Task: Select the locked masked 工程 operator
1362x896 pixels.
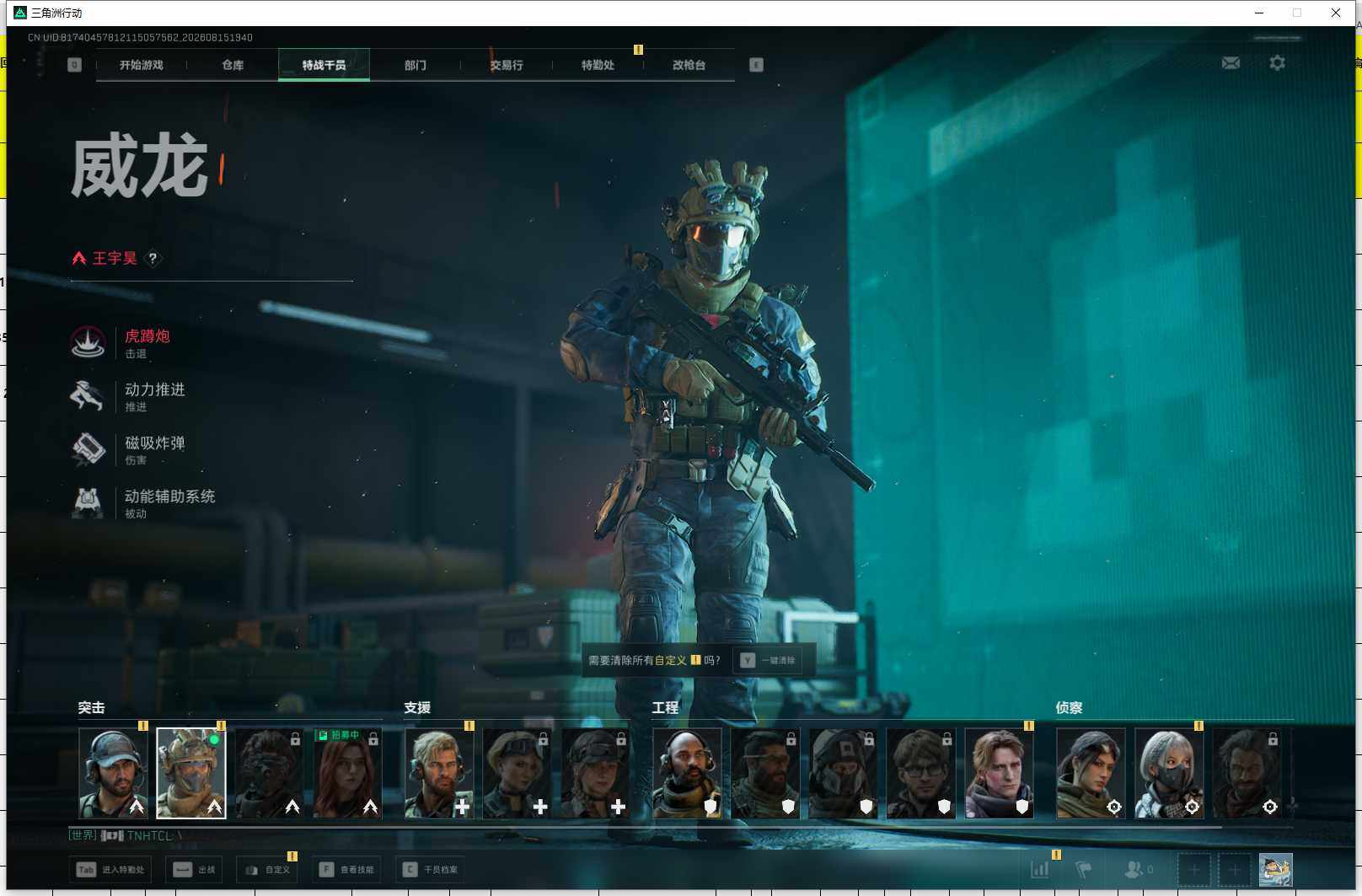Action: 843,773
